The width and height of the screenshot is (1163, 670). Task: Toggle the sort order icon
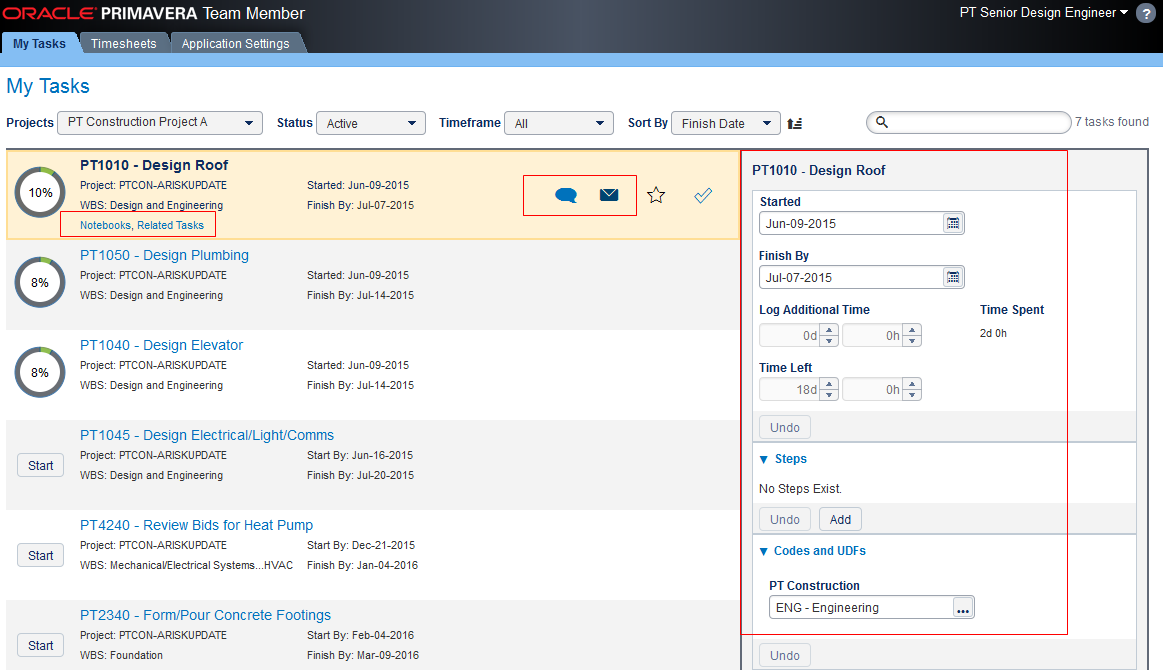tap(795, 123)
